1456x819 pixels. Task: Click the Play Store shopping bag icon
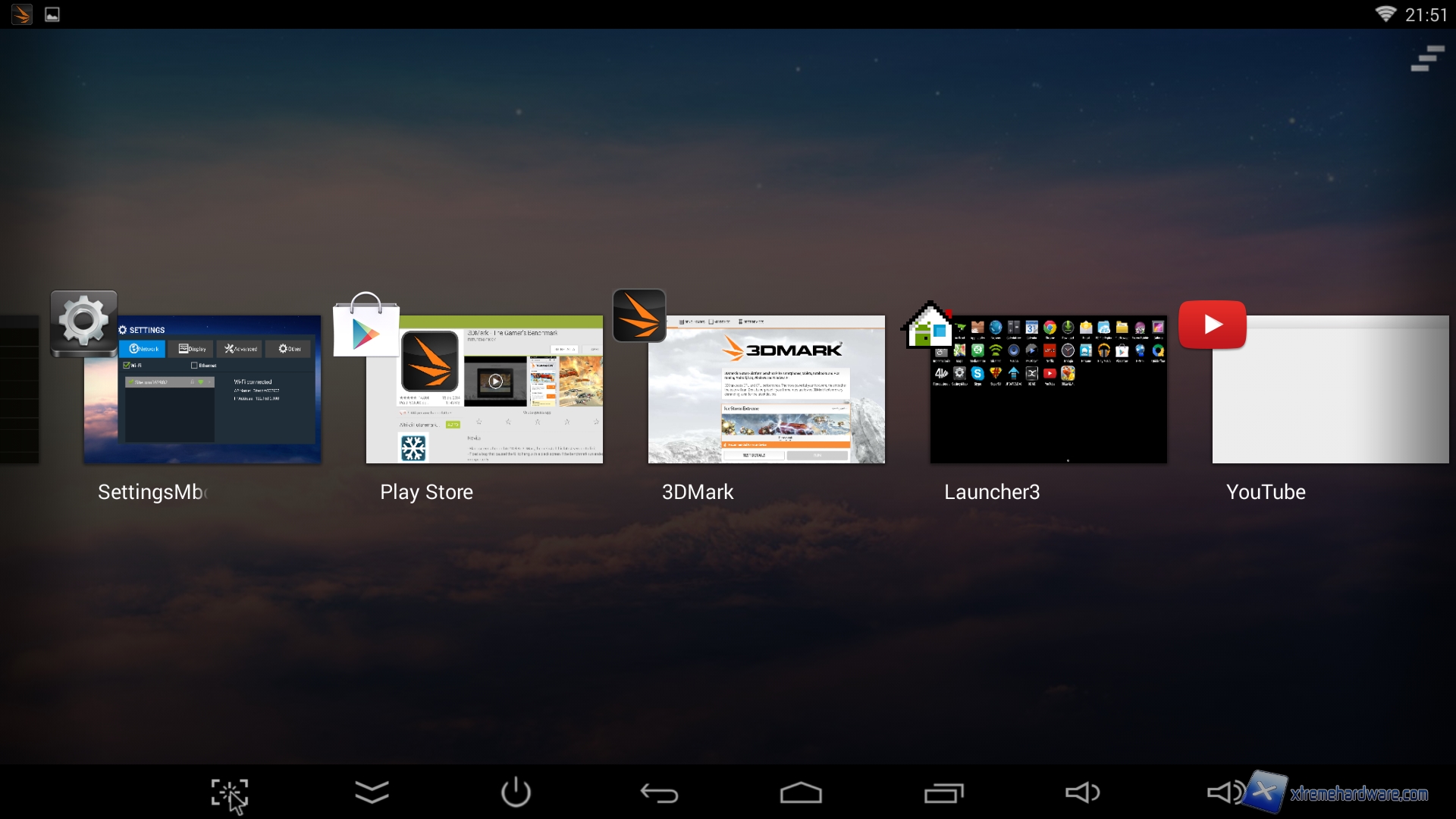(366, 326)
